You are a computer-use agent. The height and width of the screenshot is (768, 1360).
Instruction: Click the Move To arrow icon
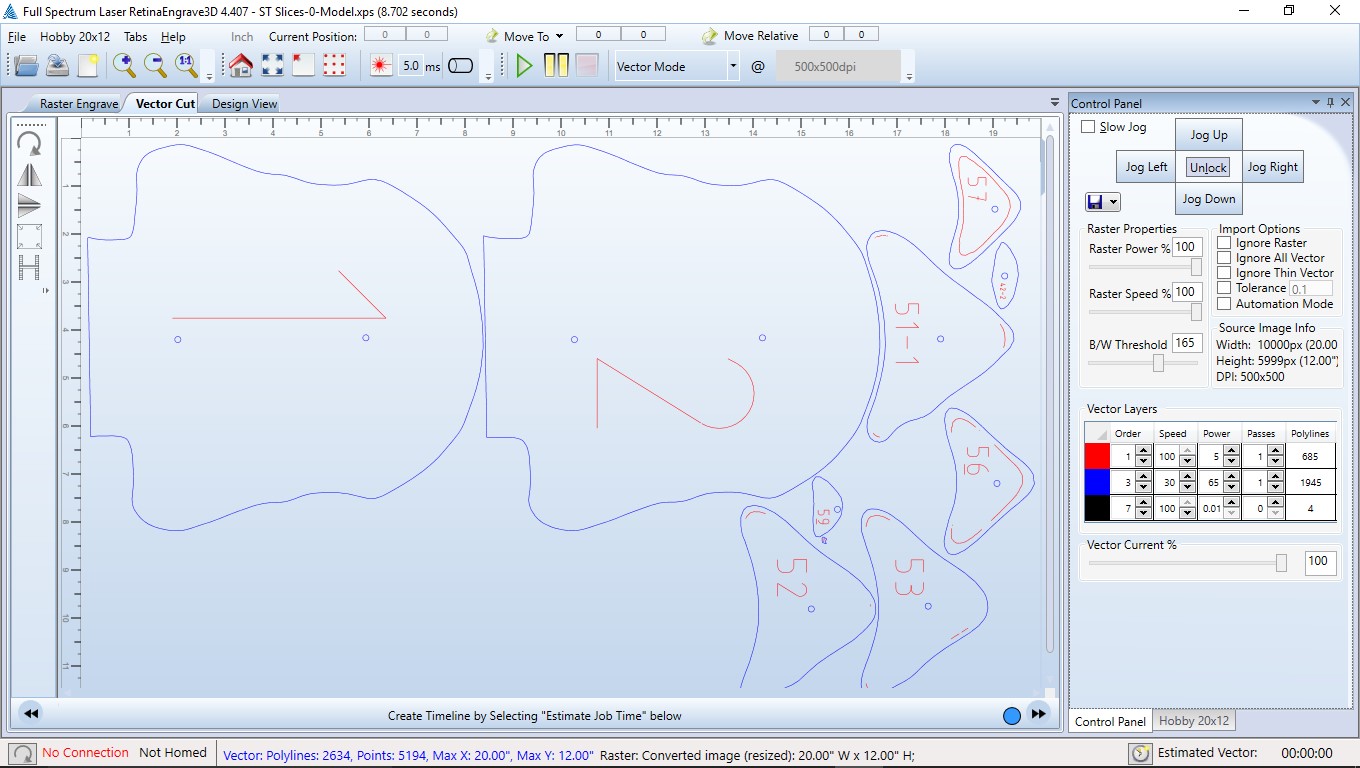[492, 36]
